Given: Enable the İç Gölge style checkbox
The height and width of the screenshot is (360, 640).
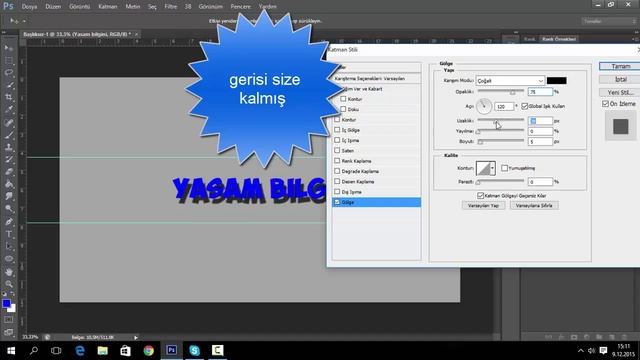Looking at the screenshot, I should pos(337,130).
